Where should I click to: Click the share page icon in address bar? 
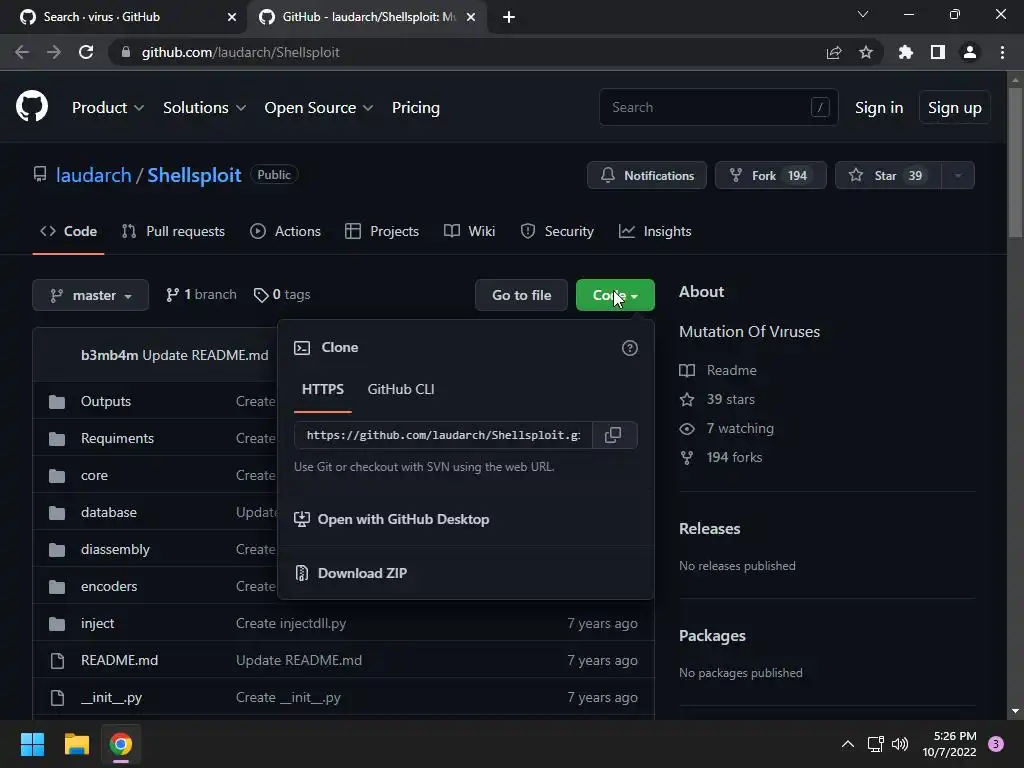pyautogui.click(x=834, y=52)
